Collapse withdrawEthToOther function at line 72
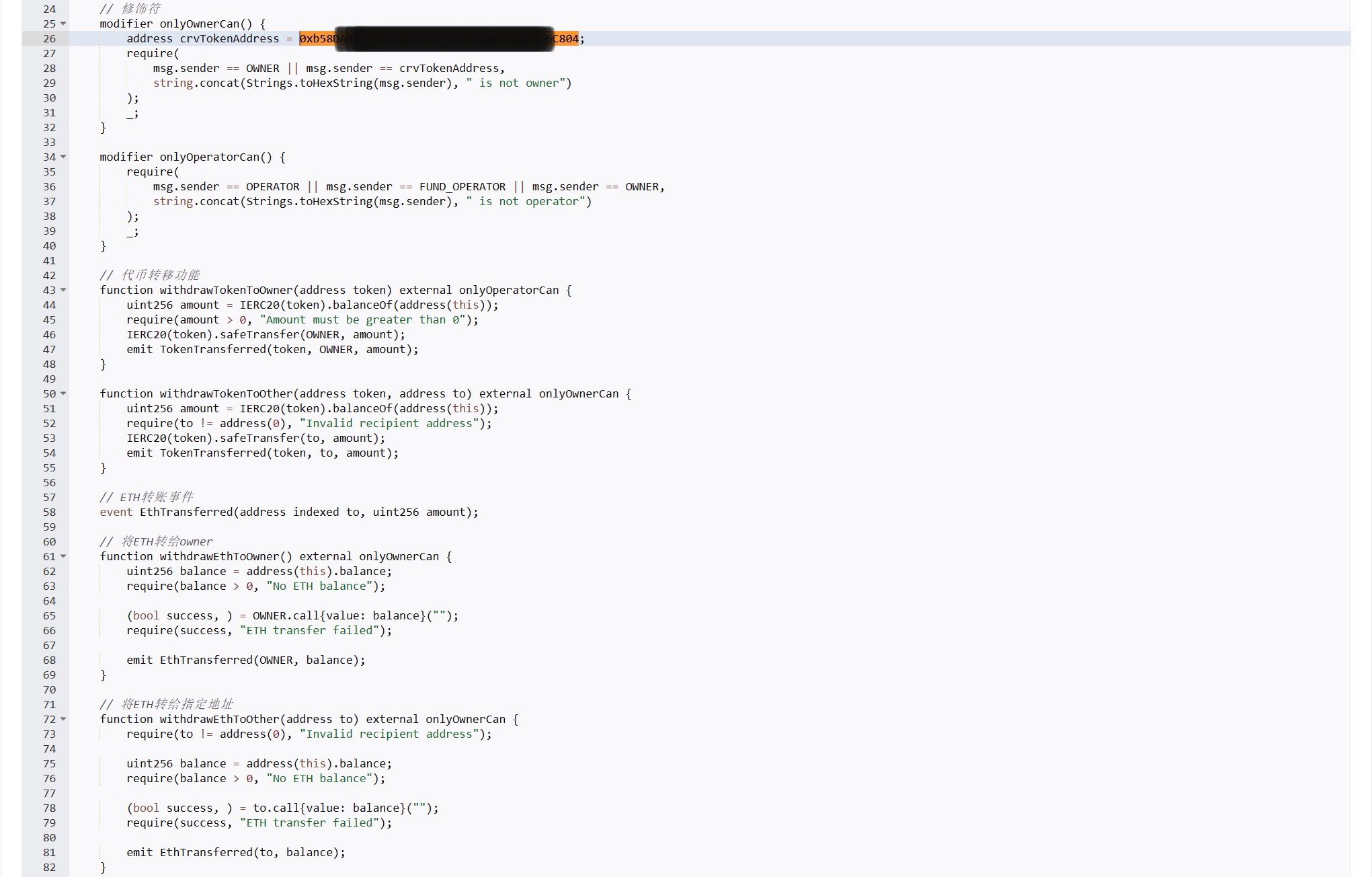The height and width of the screenshot is (877, 1372). 63,719
